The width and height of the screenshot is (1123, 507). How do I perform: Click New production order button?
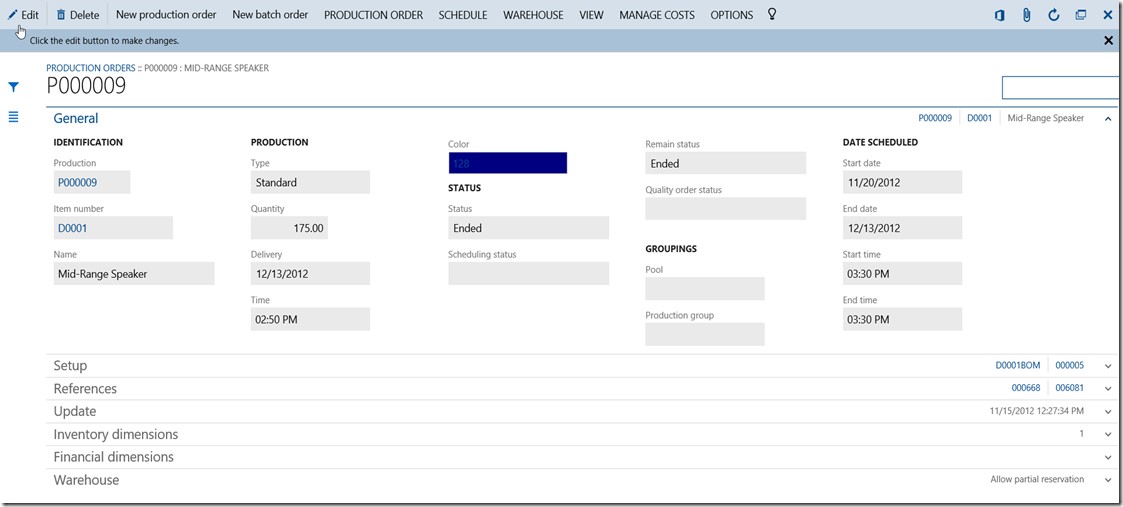(x=166, y=15)
